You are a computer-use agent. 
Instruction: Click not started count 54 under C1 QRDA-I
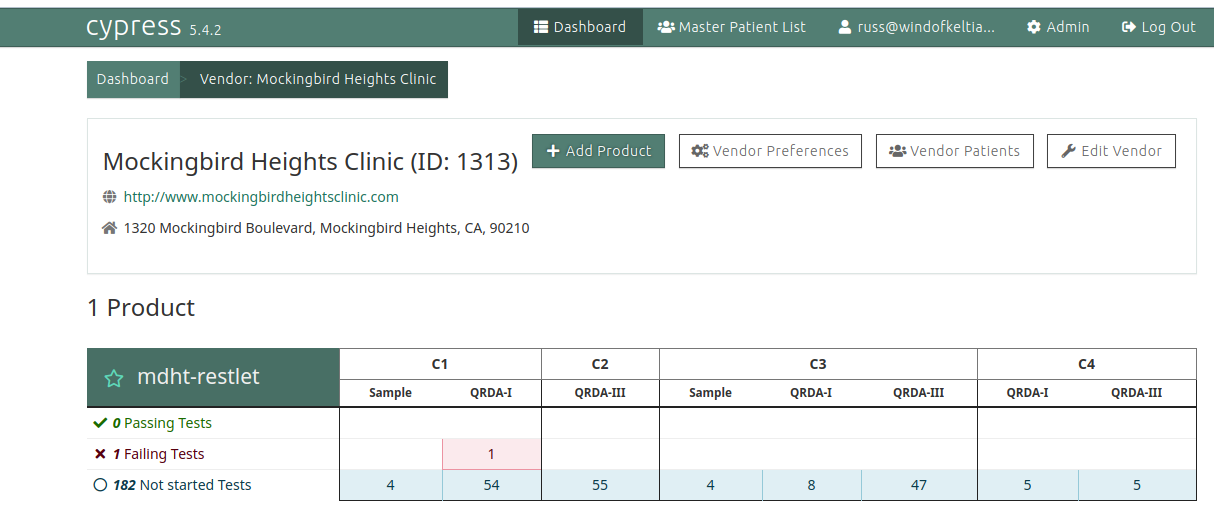tap(492, 485)
